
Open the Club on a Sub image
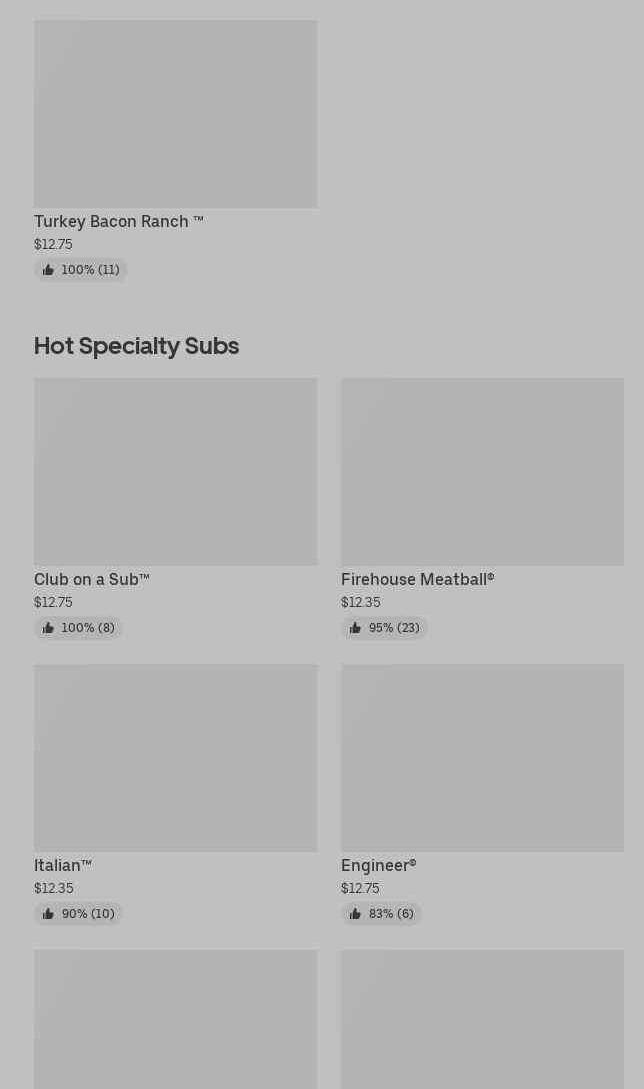click(175, 471)
